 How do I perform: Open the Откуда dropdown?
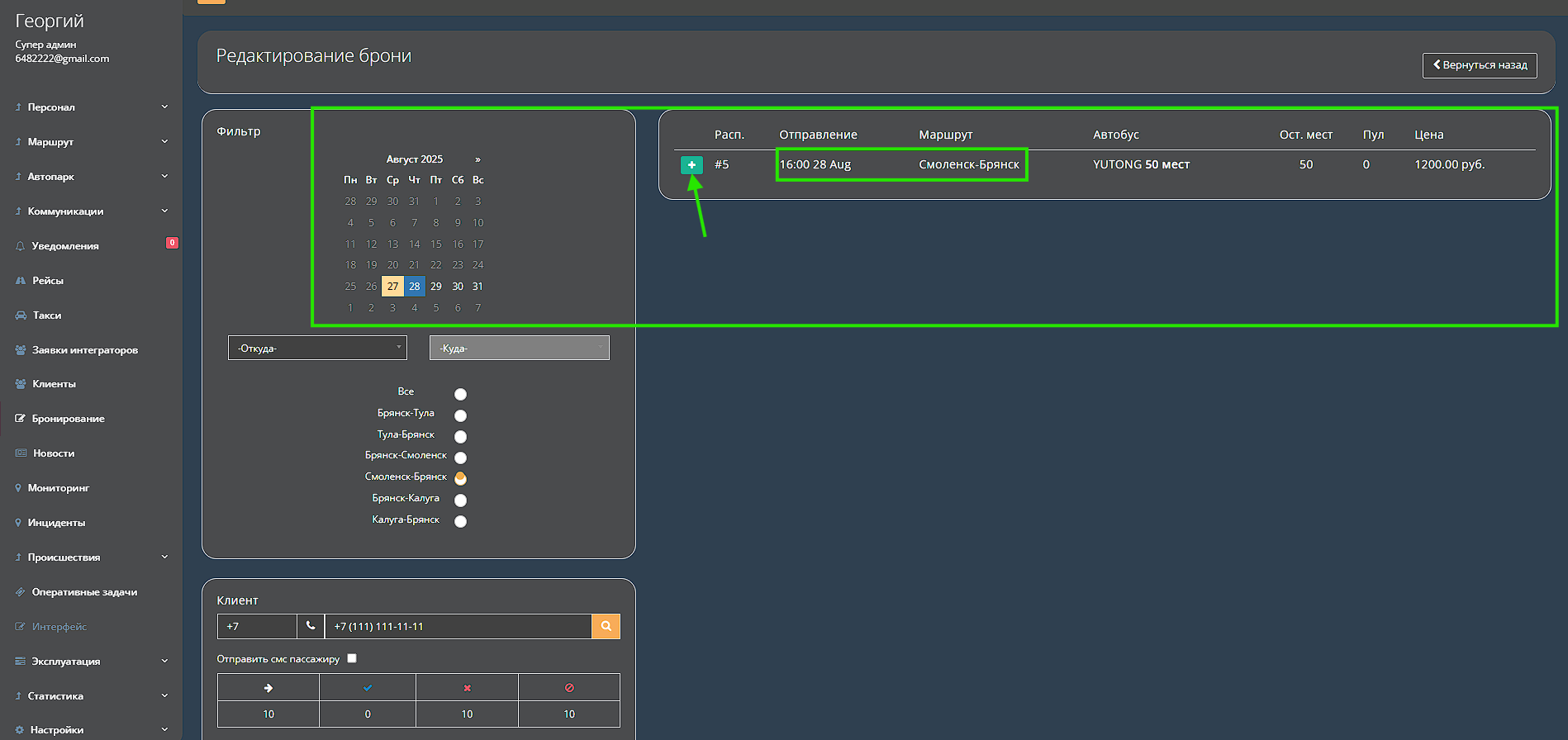tap(318, 349)
